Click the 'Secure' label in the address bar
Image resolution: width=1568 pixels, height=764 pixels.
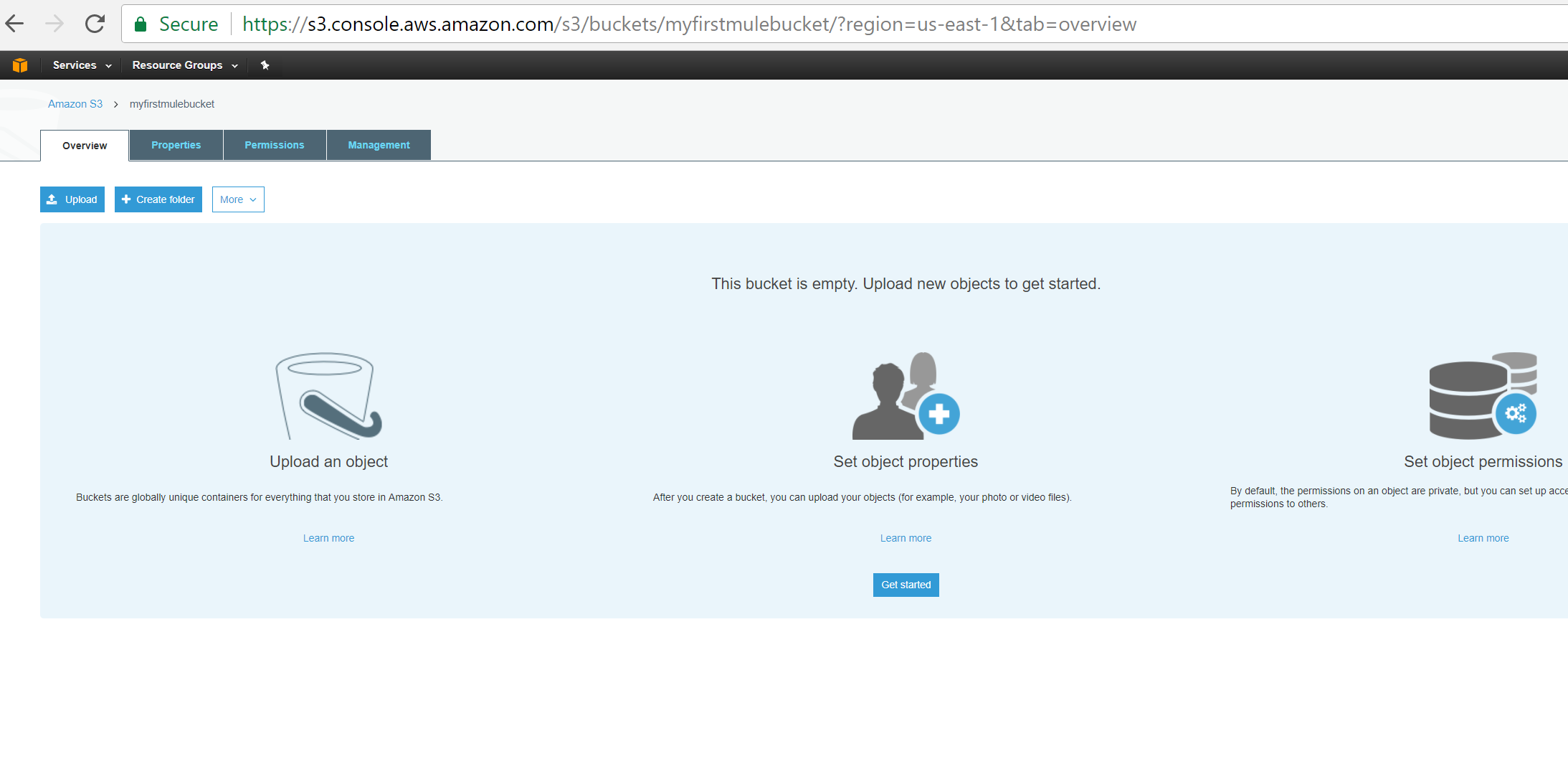[x=189, y=24]
